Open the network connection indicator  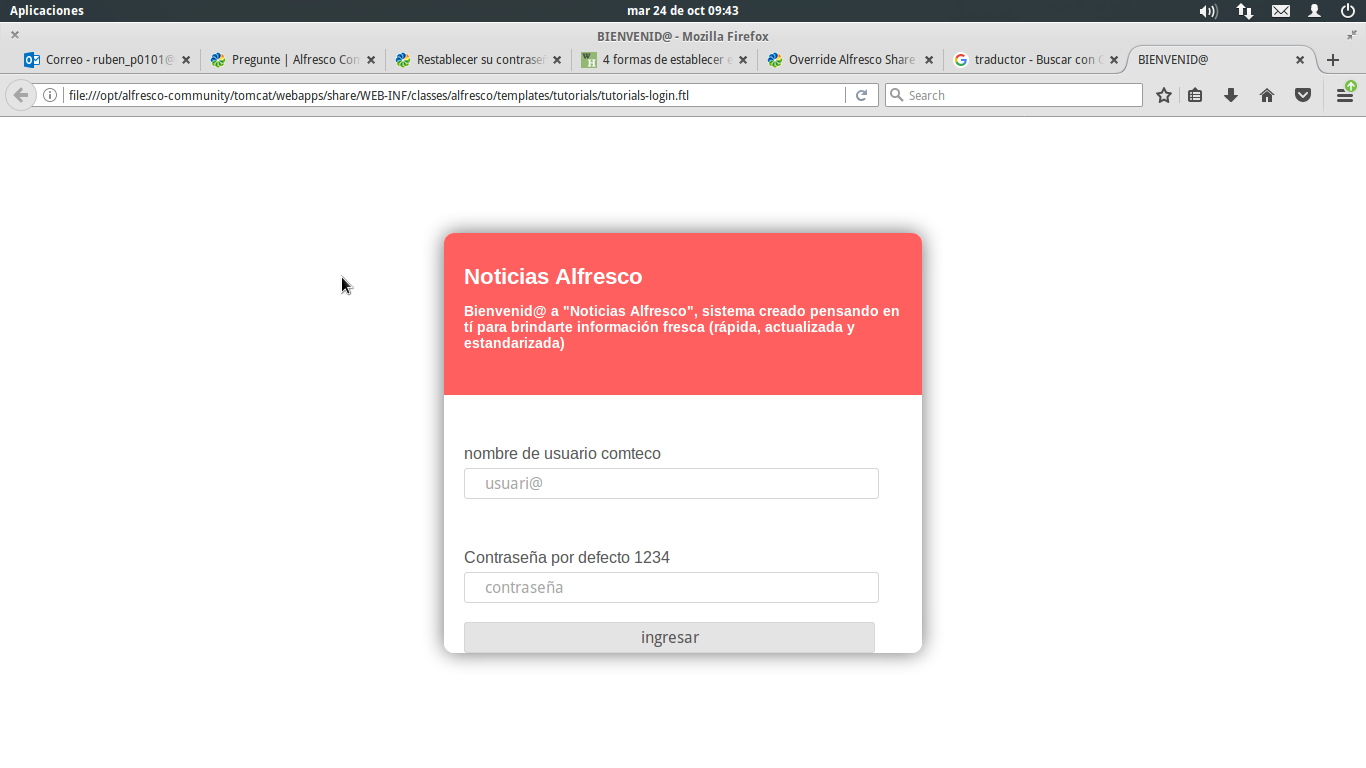pos(1245,11)
